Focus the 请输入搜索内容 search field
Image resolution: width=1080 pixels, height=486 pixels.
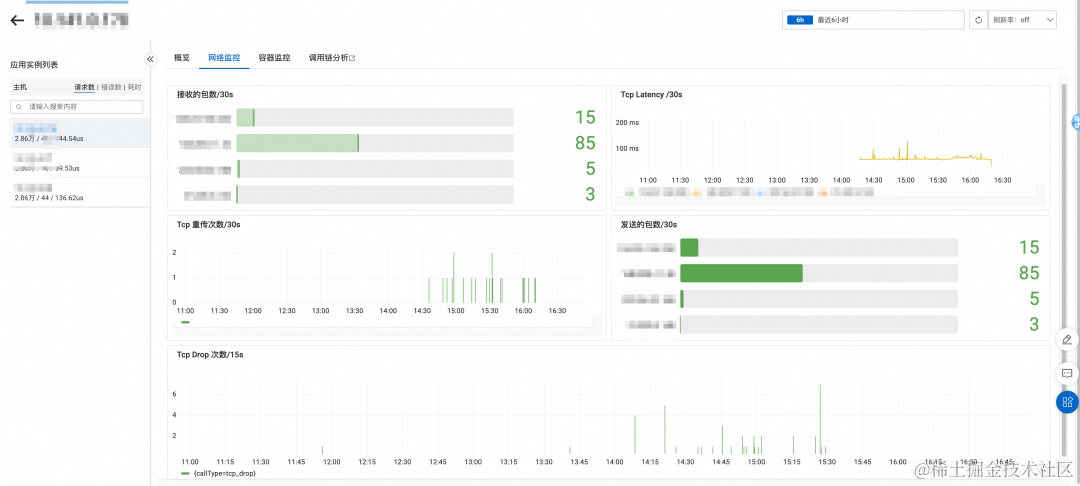pos(76,107)
